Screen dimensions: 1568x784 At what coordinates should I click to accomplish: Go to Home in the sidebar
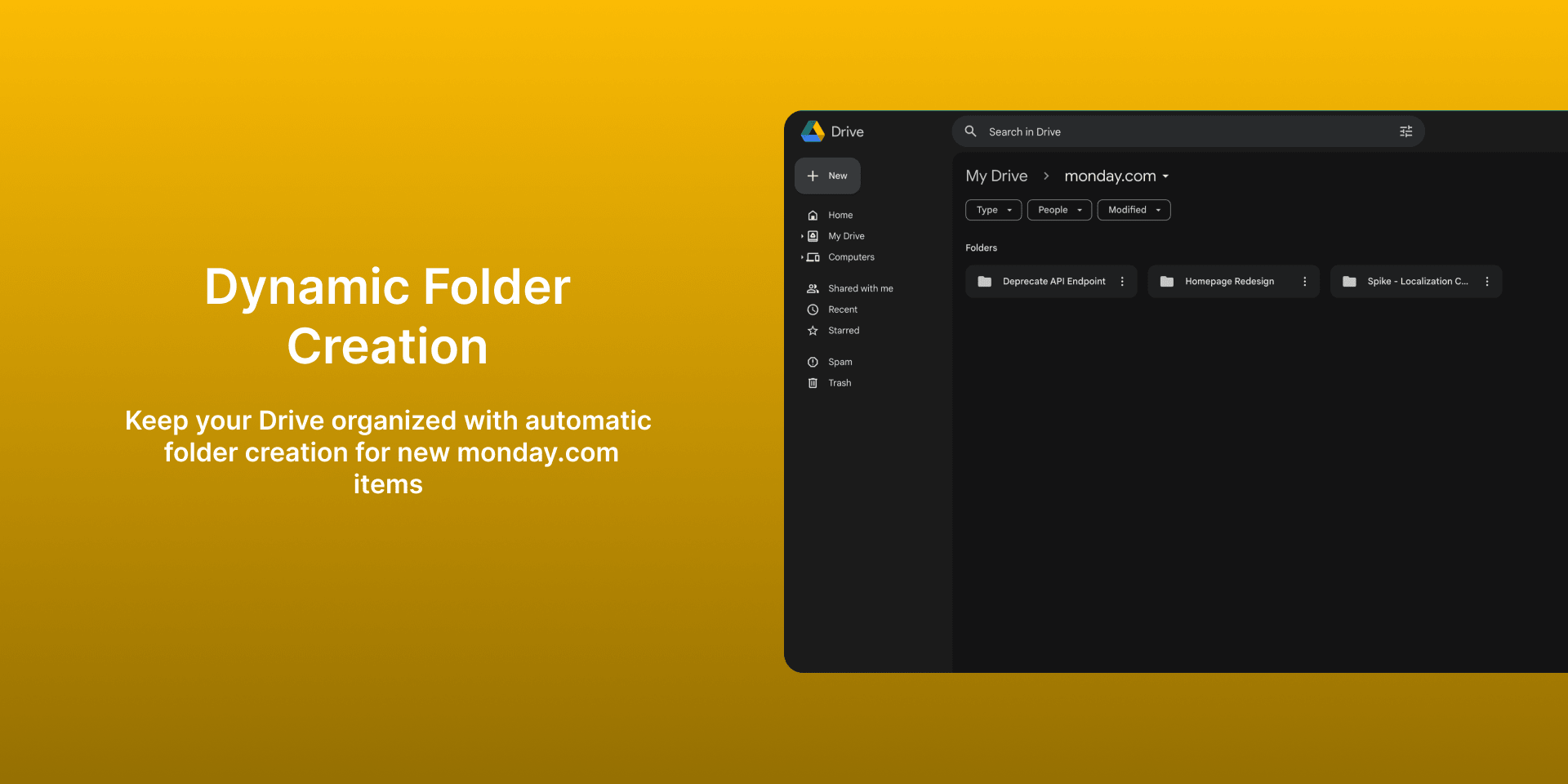coord(840,216)
